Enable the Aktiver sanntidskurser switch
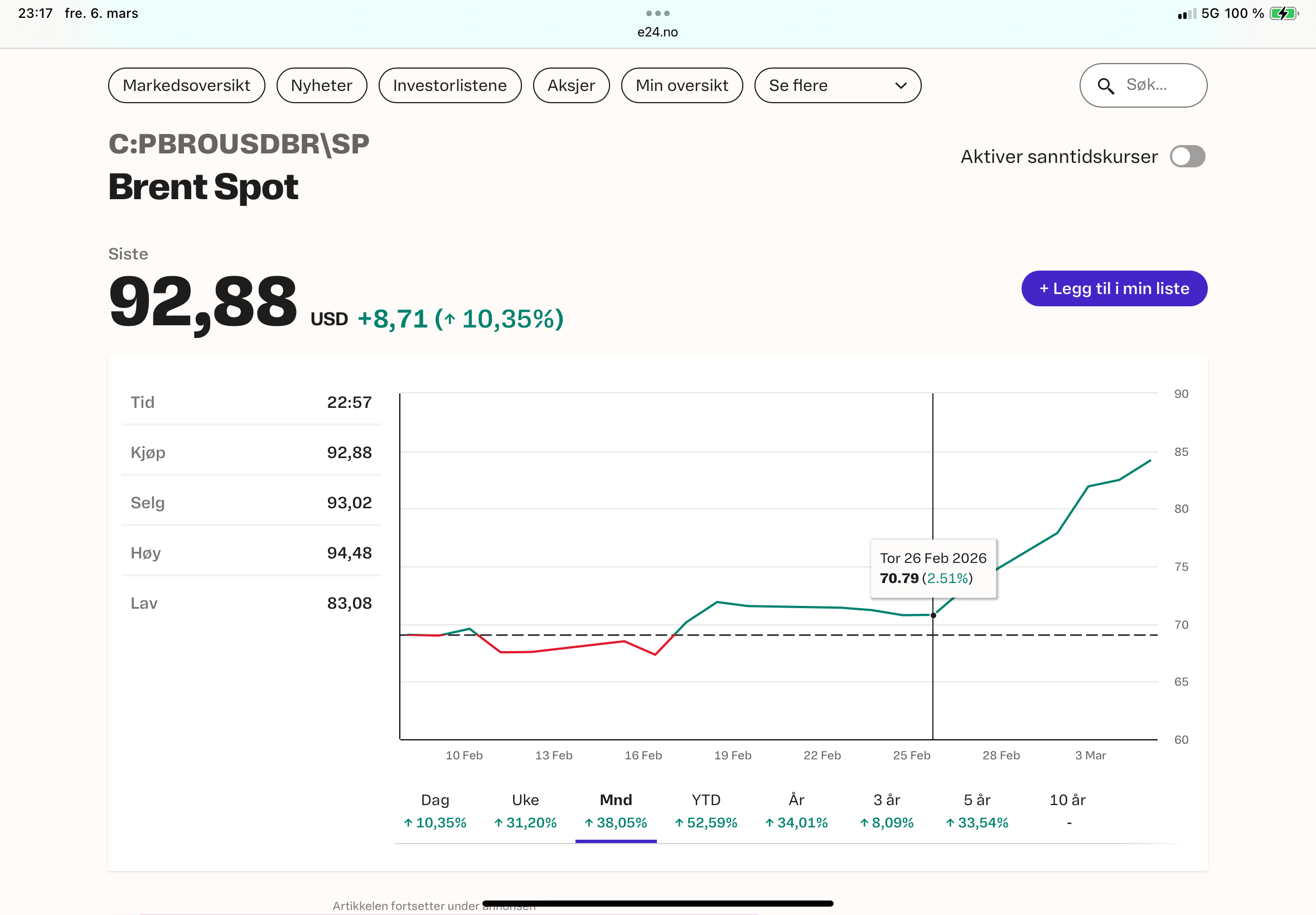This screenshot has width=1316, height=915. point(1187,157)
